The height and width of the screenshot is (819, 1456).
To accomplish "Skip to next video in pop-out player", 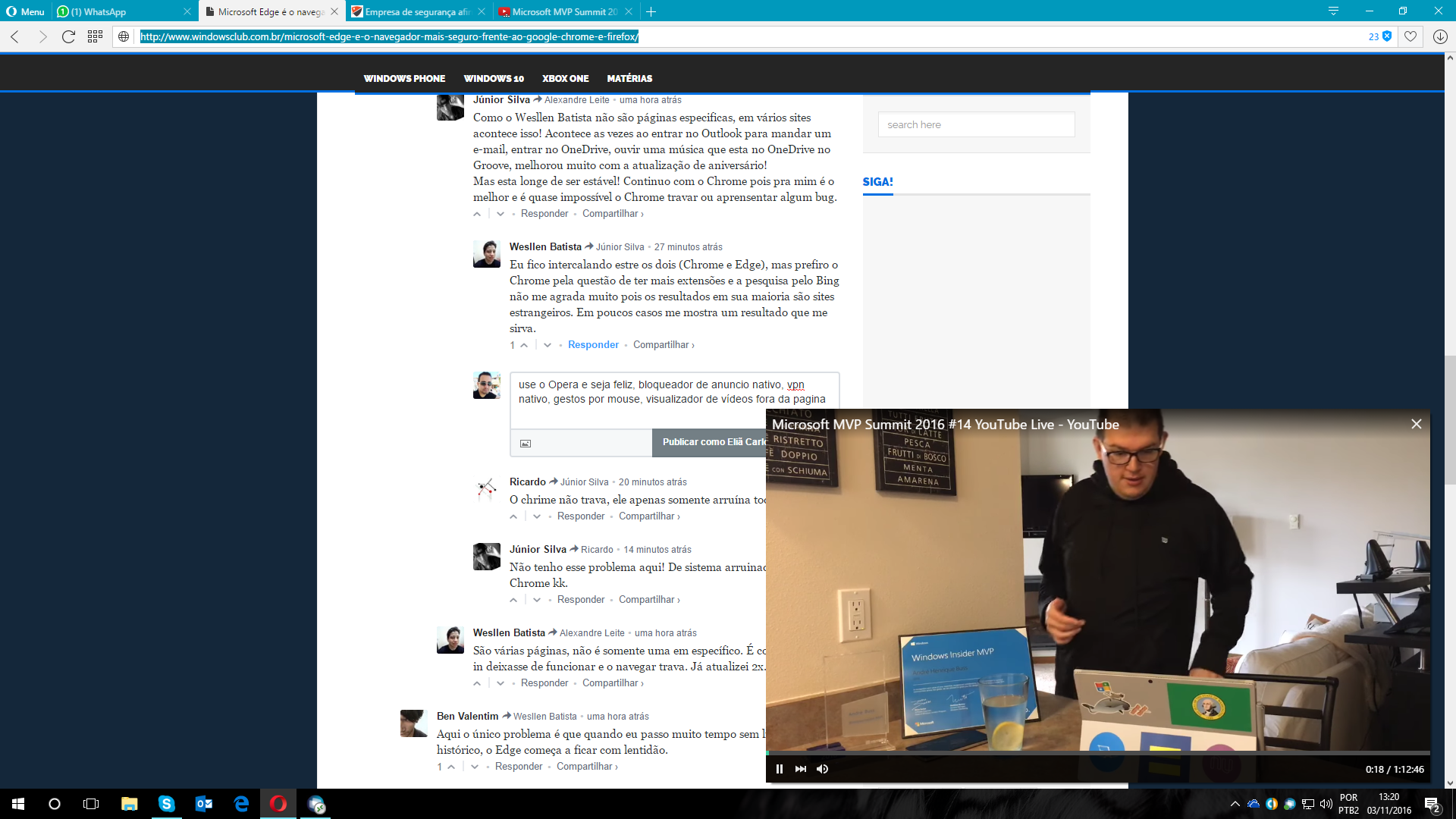I will 800,769.
